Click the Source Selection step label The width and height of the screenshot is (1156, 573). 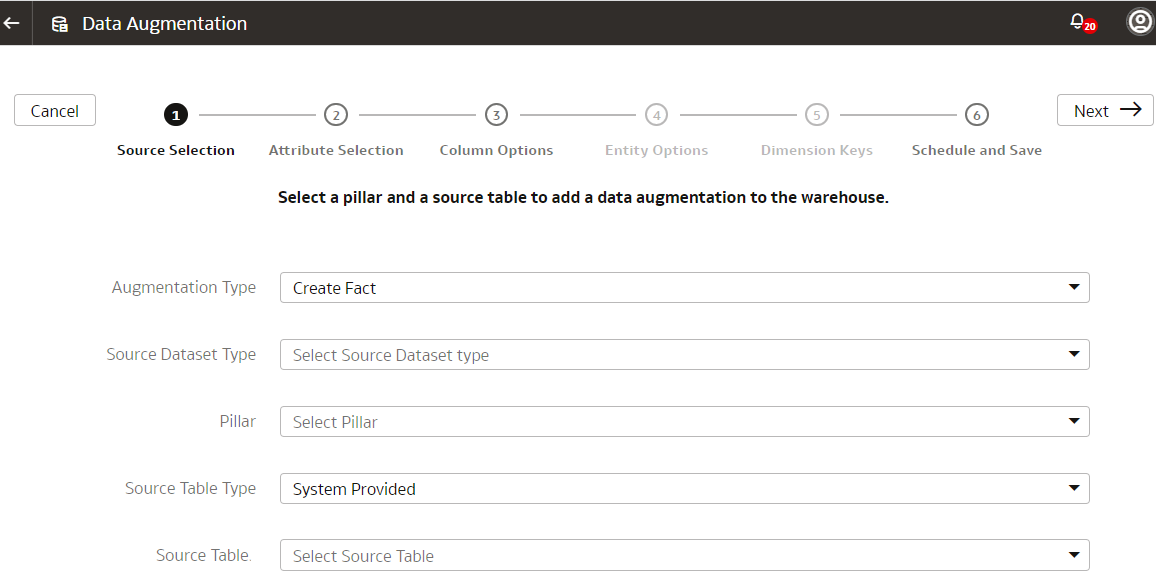[x=176, y=150]
